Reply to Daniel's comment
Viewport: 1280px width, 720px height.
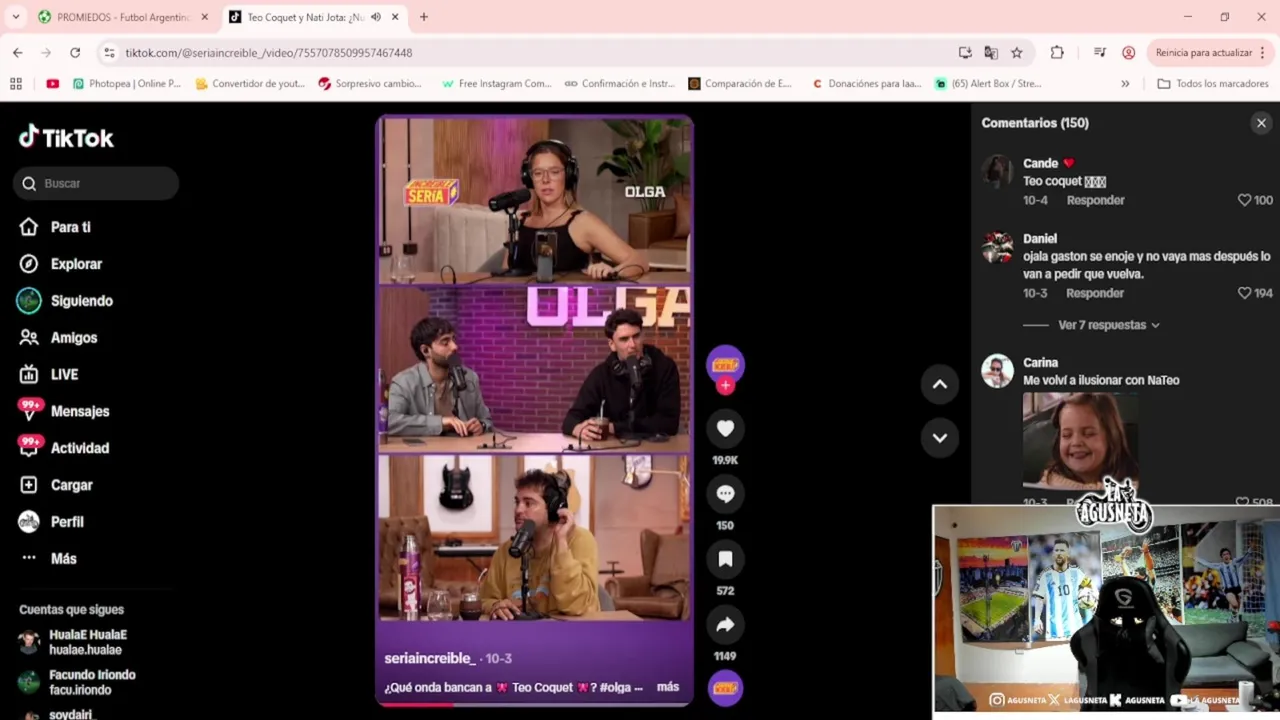[x=1095, y=293]
